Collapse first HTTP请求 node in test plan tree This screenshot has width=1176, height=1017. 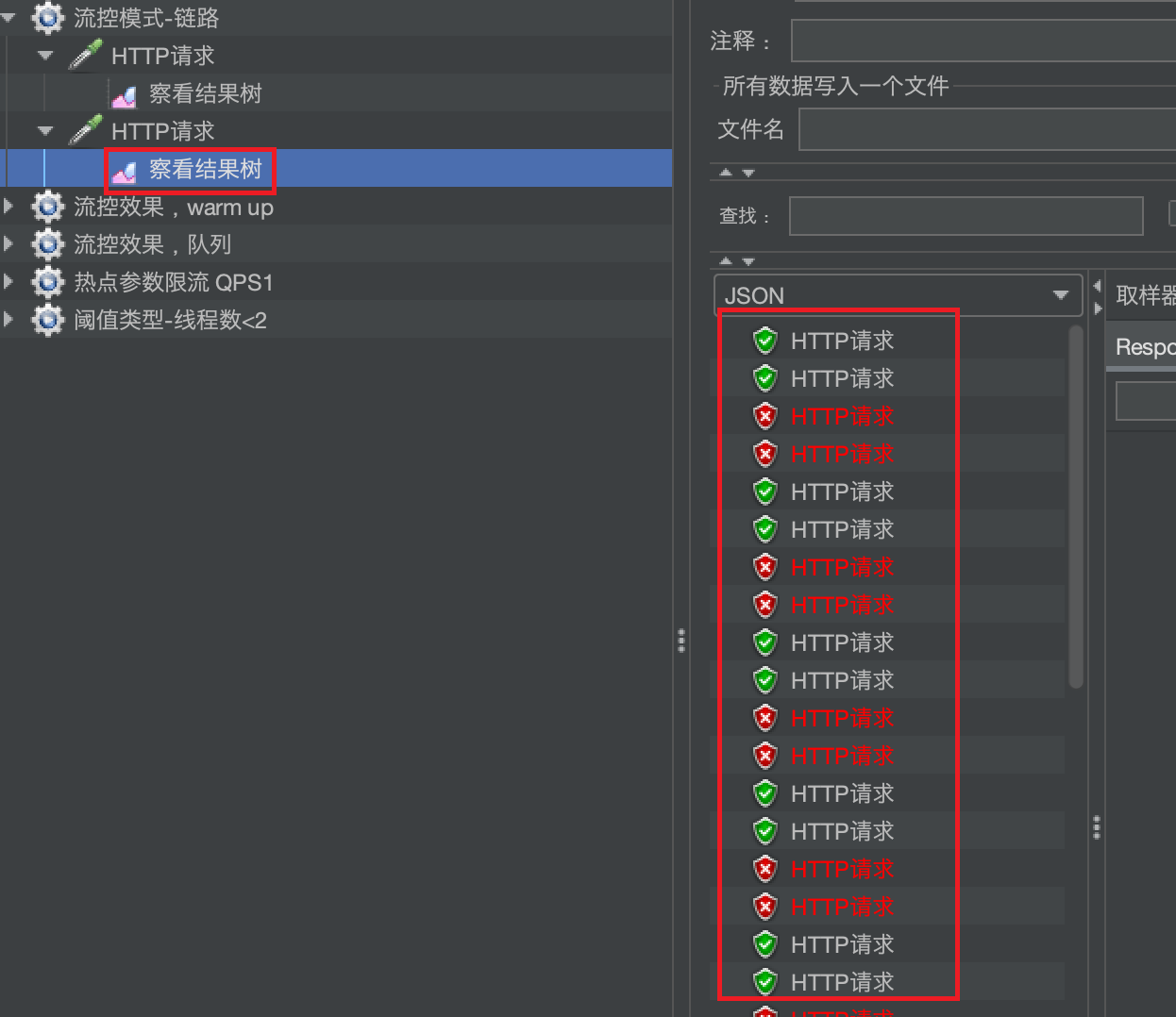pos(45,56)
